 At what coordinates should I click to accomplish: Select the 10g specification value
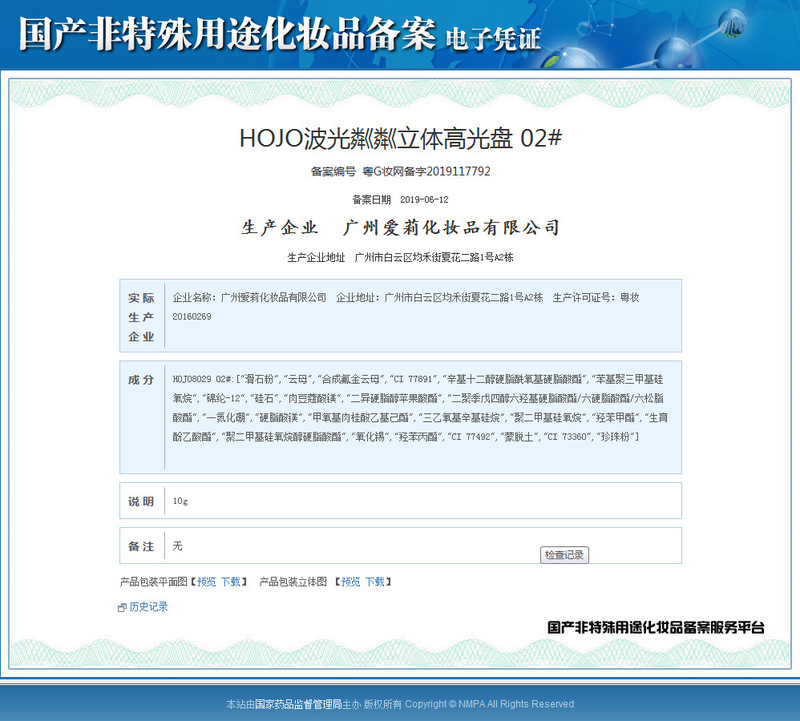[x=180, y=501]
